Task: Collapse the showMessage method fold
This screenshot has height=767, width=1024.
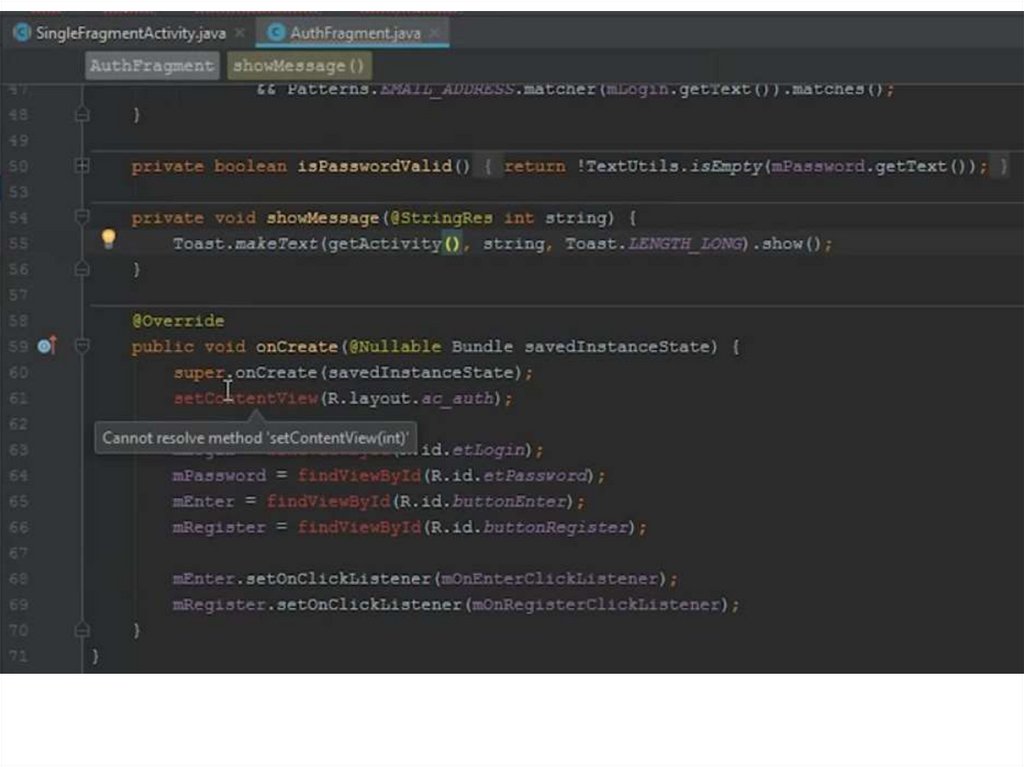Action: (x=83, y=217)
